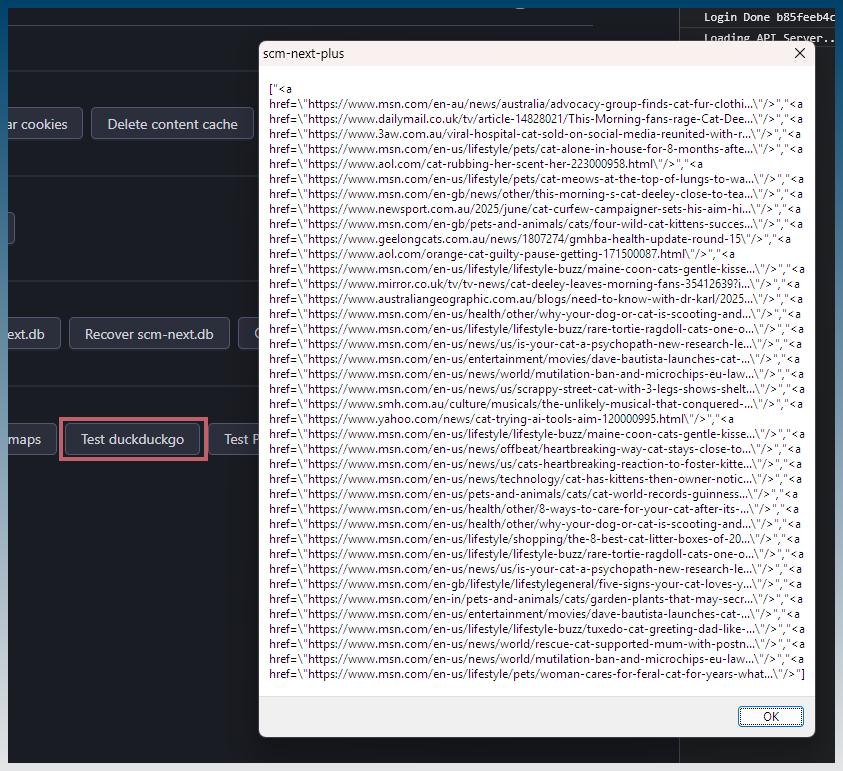
Task: Click the Test duckduckgo button
Action: (x=132, y=439)
